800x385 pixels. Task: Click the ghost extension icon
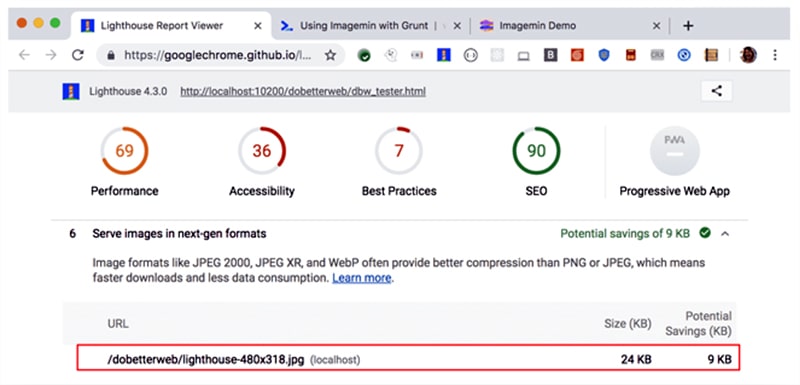click(x=391, y=55)
